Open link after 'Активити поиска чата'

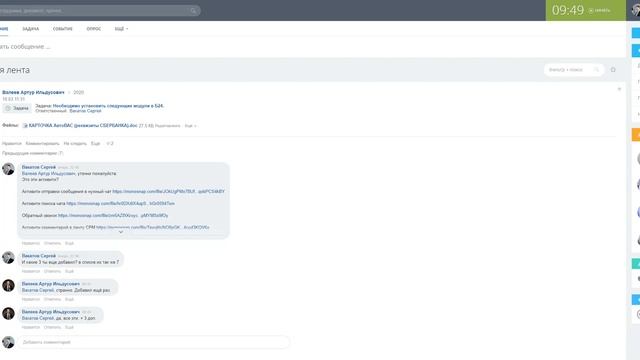120,203
